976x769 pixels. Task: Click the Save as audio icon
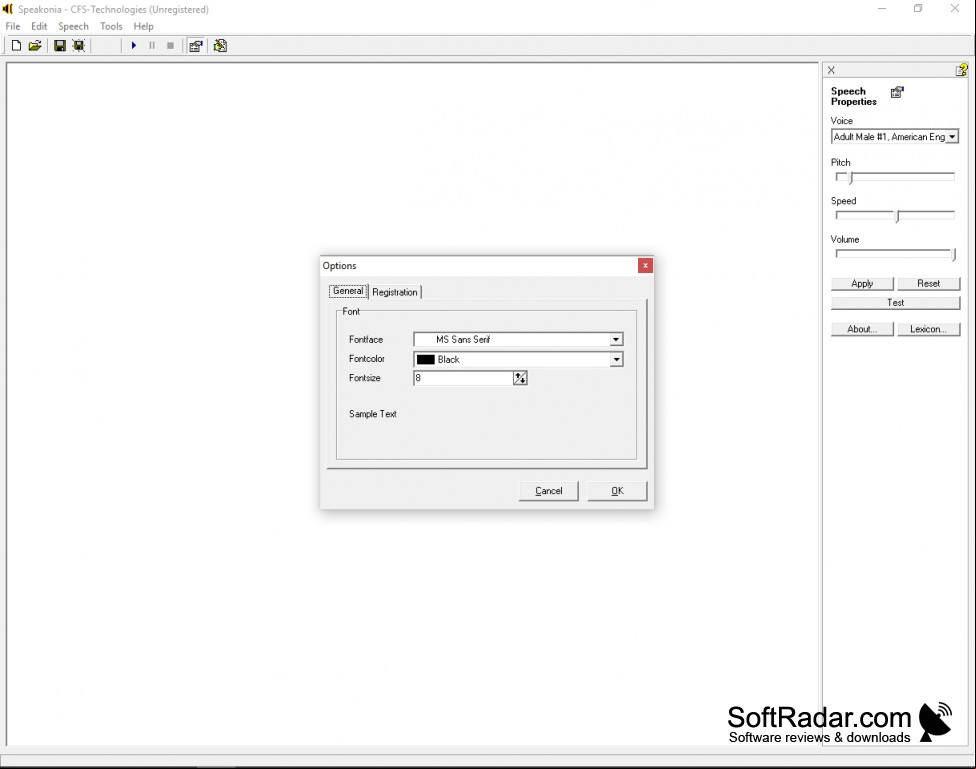point(78,45)
